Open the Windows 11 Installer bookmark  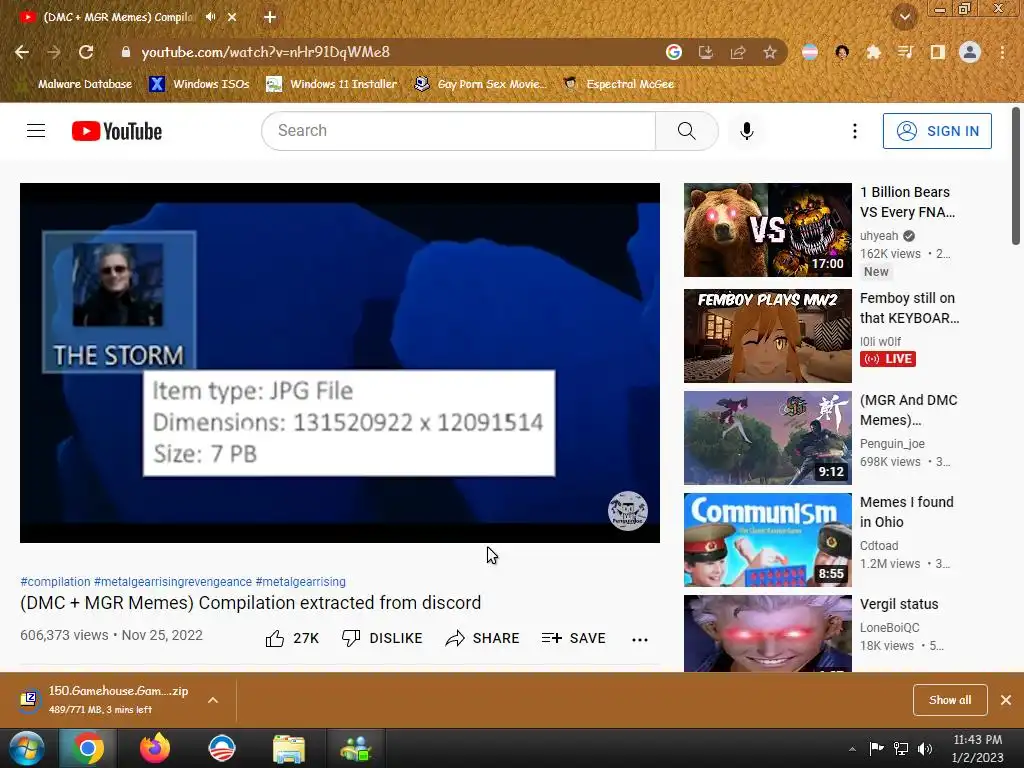pos(332,84)
